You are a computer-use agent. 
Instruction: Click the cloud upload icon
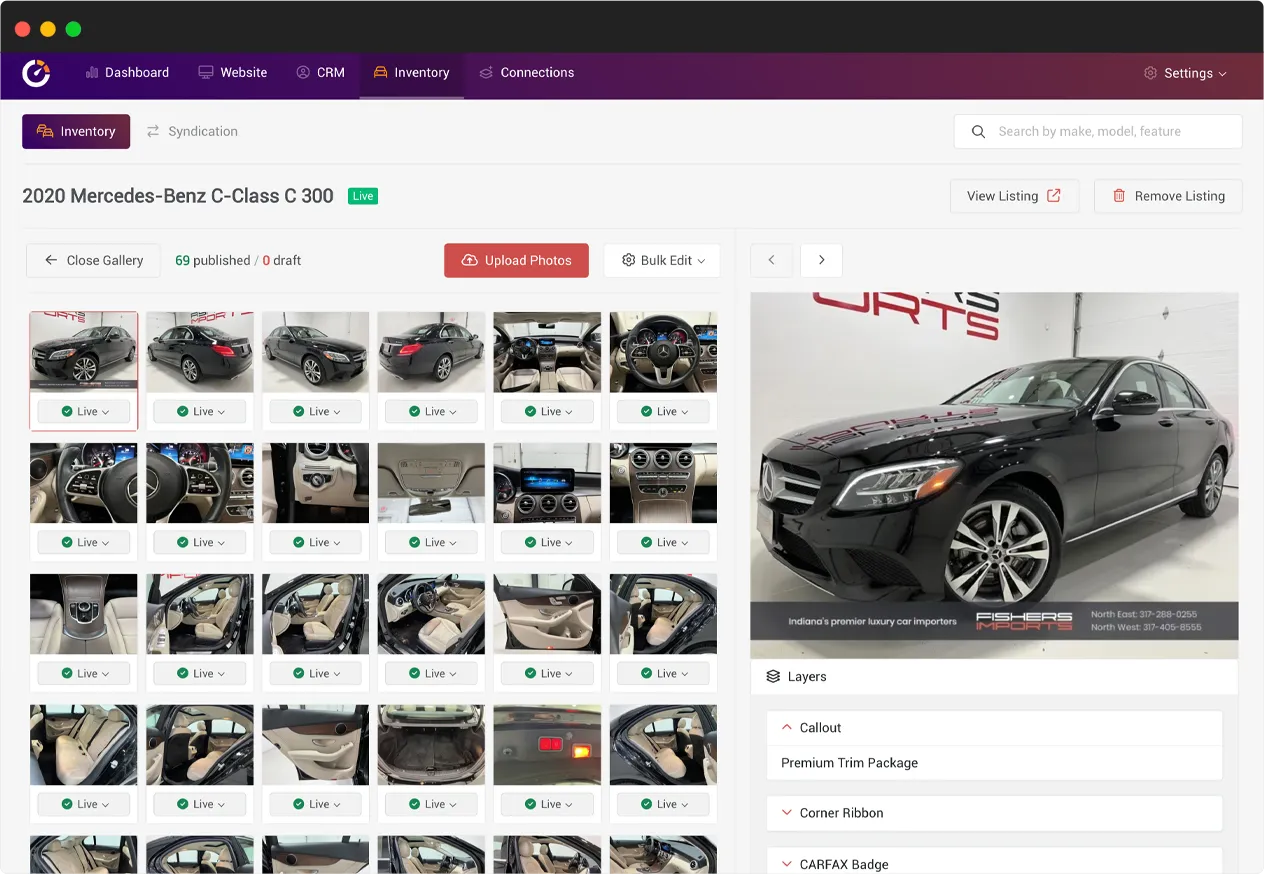469,260
